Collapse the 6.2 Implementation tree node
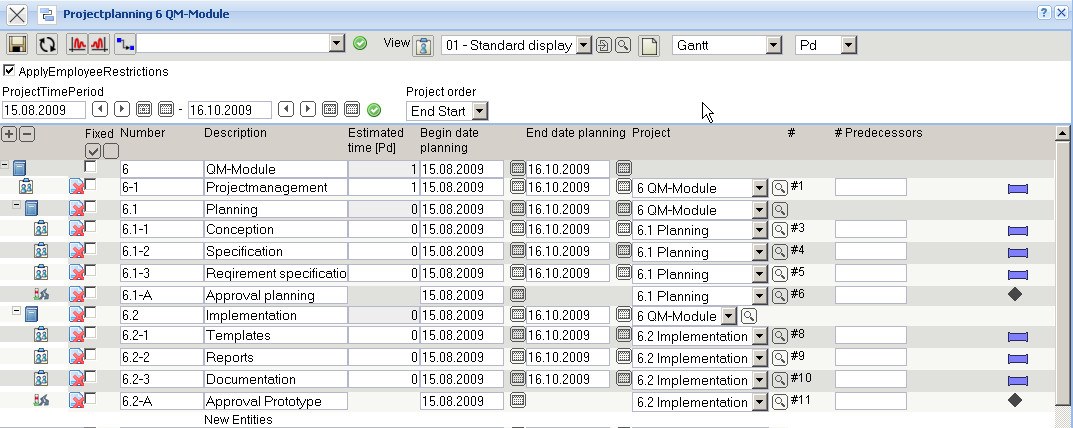This screenshot has width=1073, height=428. click(x=16, y=312)
